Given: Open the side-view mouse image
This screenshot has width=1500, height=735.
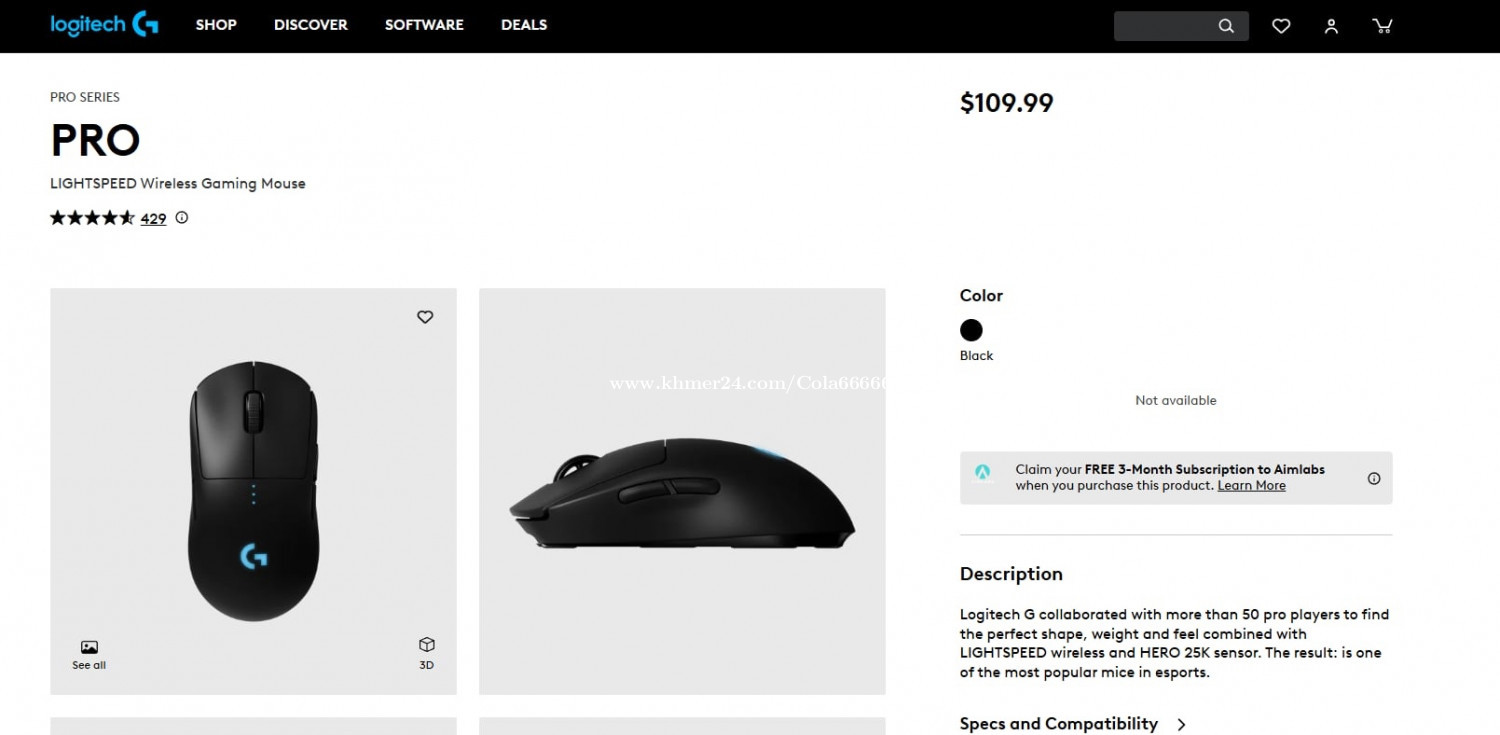Looking at the screenshot, I should click(682, 491).
